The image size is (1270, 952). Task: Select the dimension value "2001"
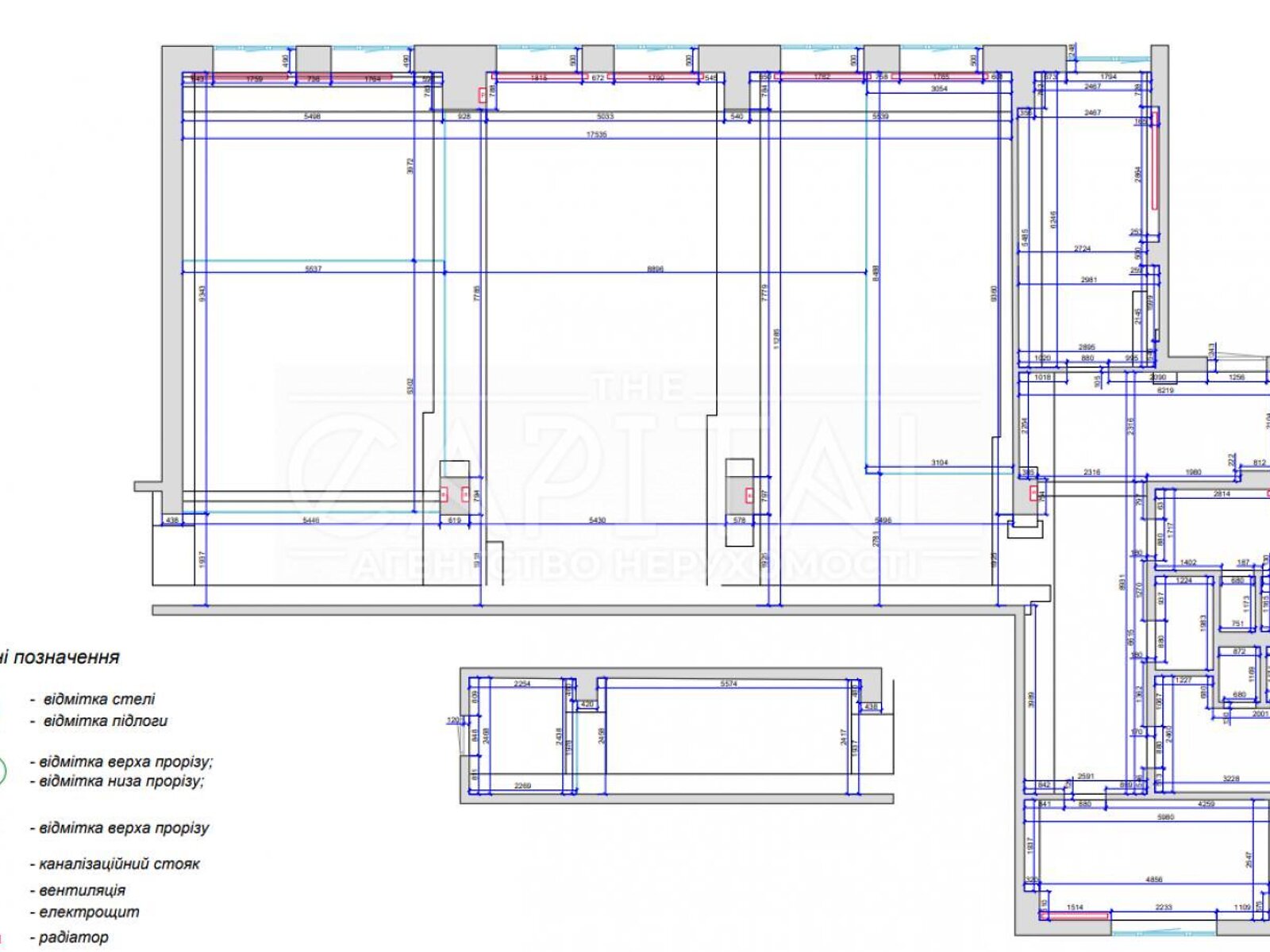tap(1260, 714)
